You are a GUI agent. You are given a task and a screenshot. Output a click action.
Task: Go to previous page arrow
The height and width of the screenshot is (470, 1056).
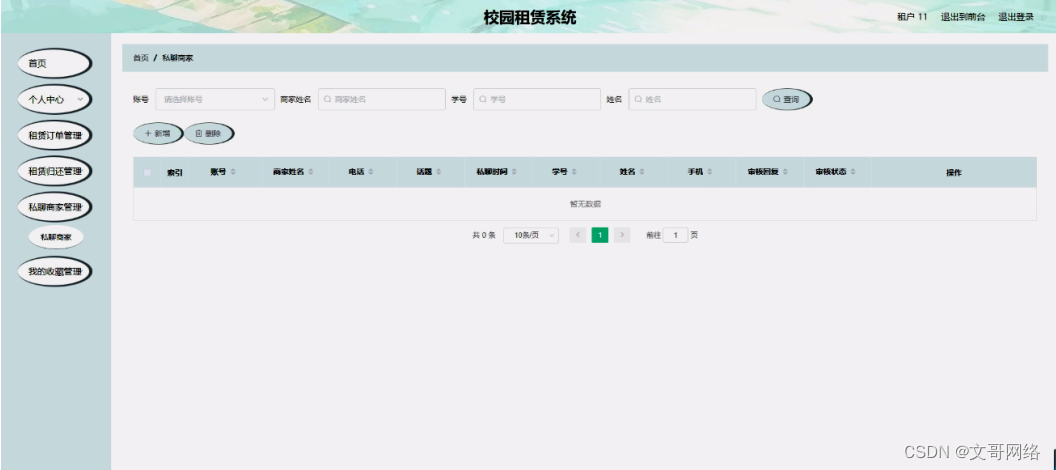coord(578,235)
